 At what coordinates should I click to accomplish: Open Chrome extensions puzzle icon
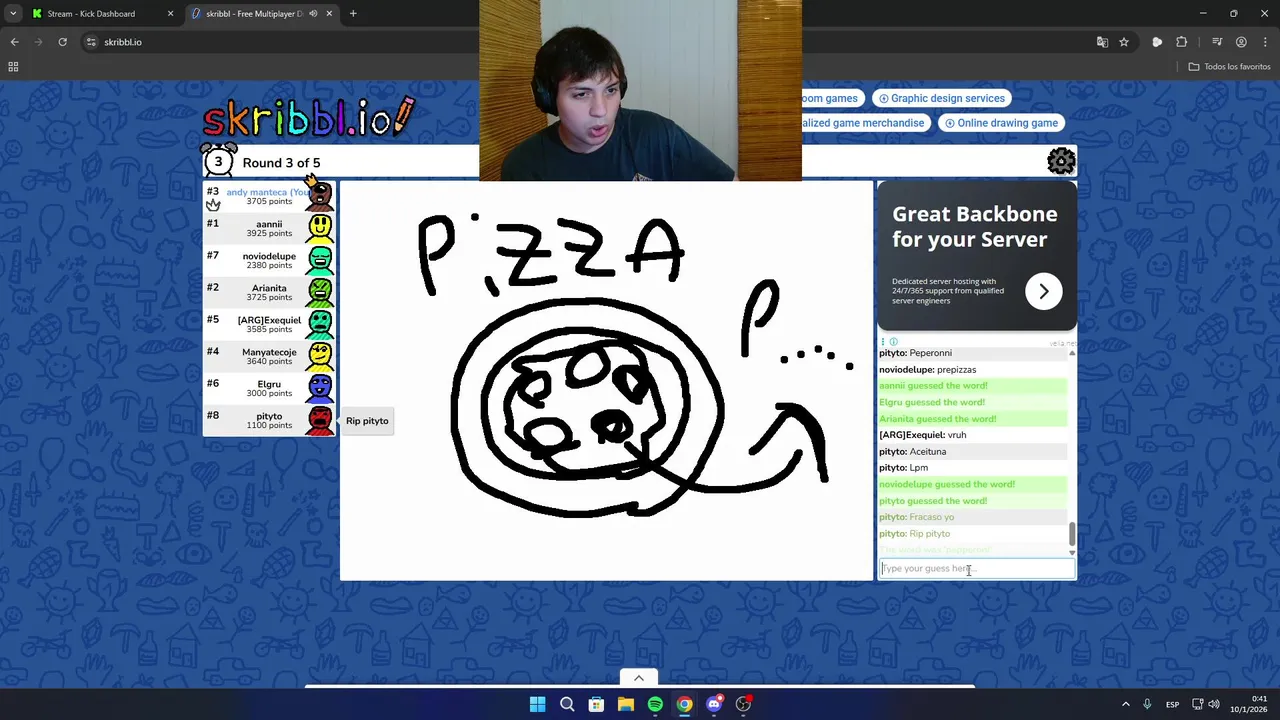(x=1182, y=42)
